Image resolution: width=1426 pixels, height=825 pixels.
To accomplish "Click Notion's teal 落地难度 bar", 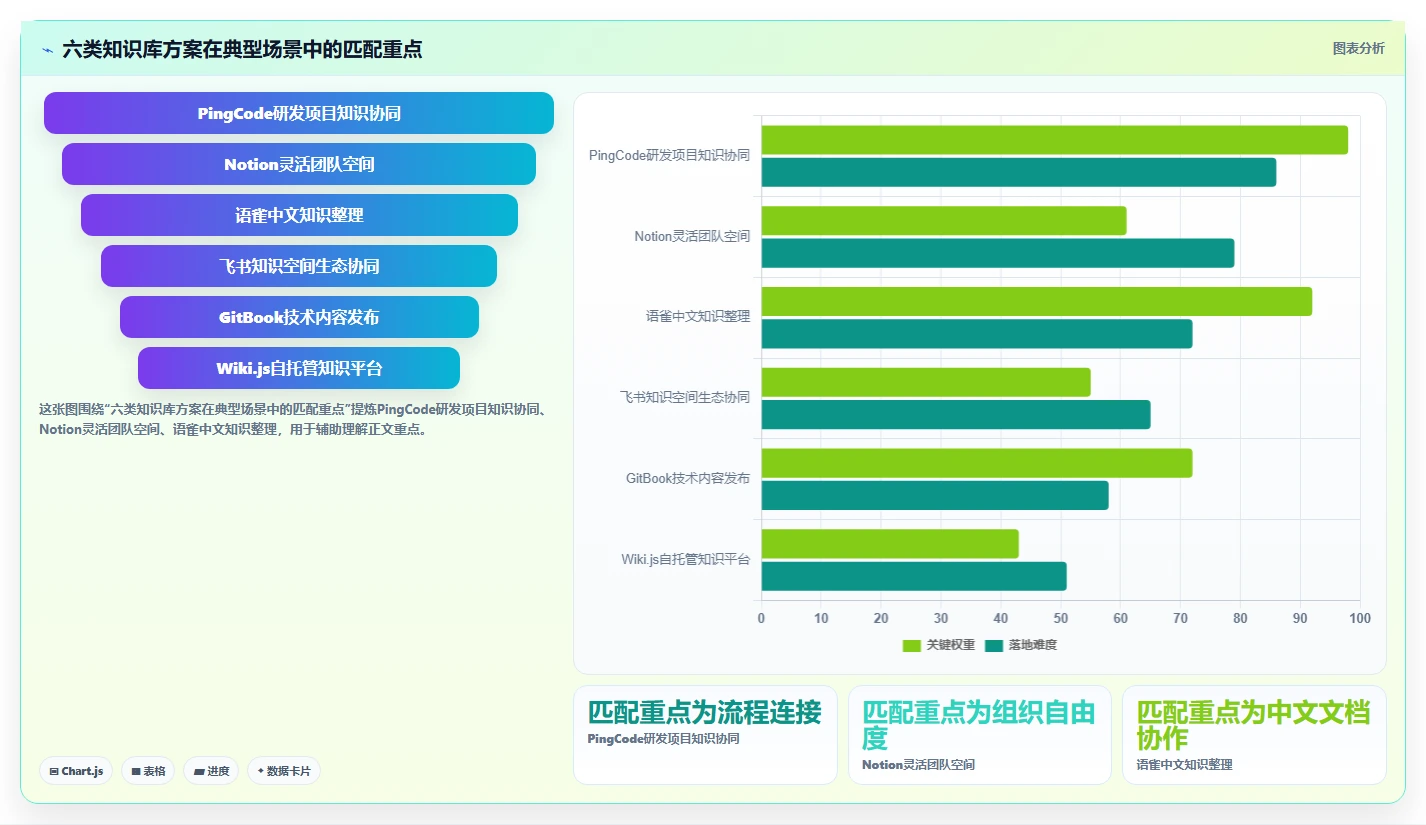I will coord(997,253).
